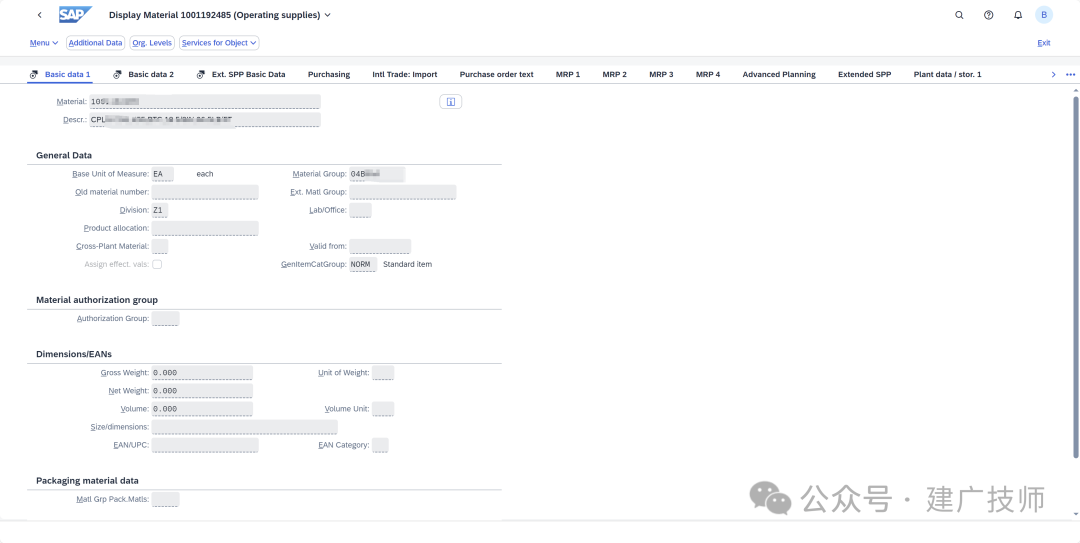Open Purchase order text tab
The width and height of the screenshot is (1080, 543).
click(x=496, y=74)
